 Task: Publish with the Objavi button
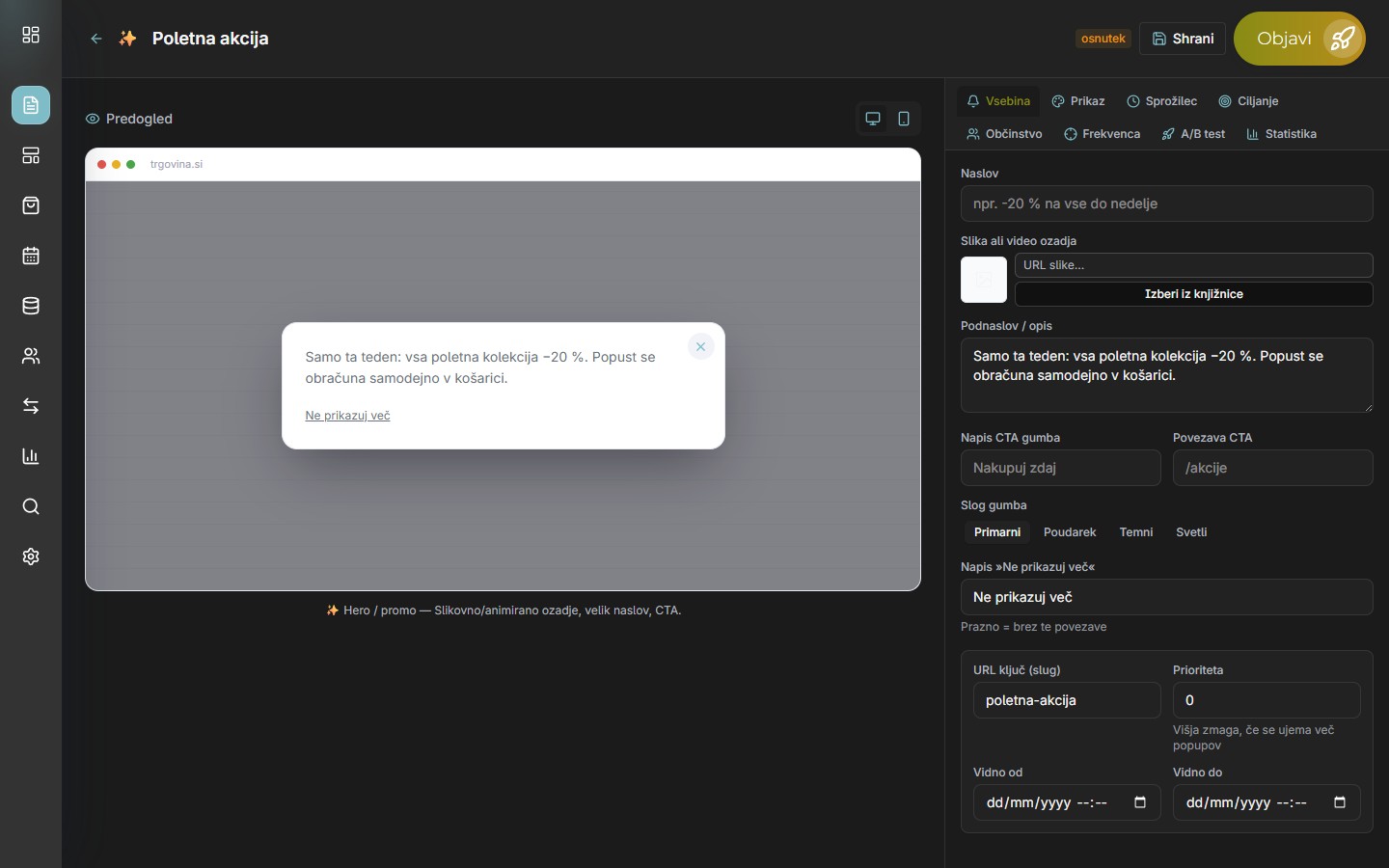tap(1299, 39)
